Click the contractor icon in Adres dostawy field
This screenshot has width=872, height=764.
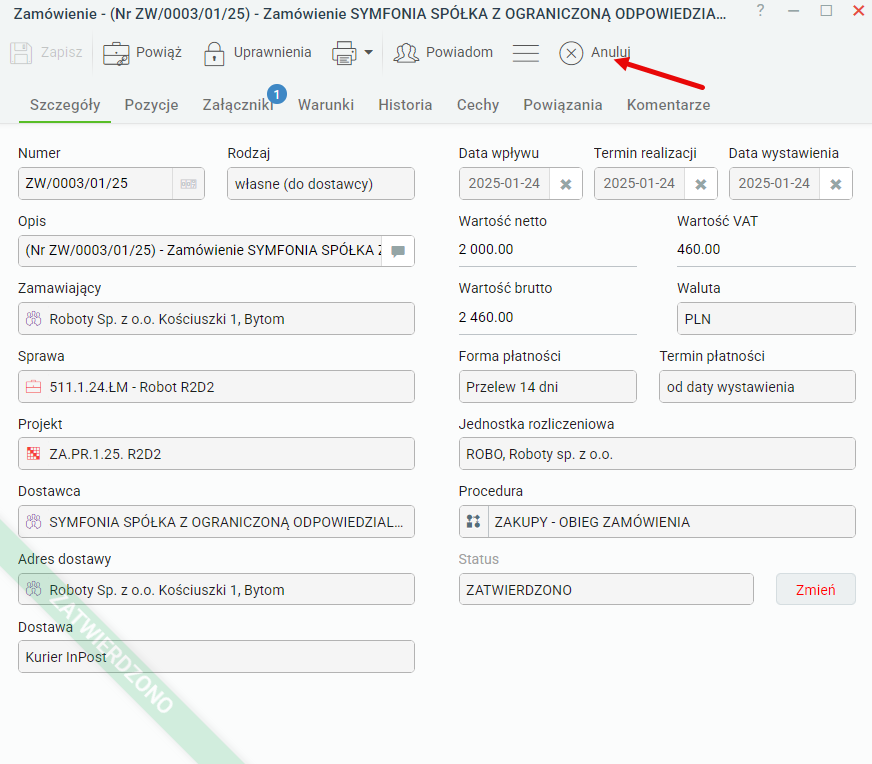[x=33, y=589]
